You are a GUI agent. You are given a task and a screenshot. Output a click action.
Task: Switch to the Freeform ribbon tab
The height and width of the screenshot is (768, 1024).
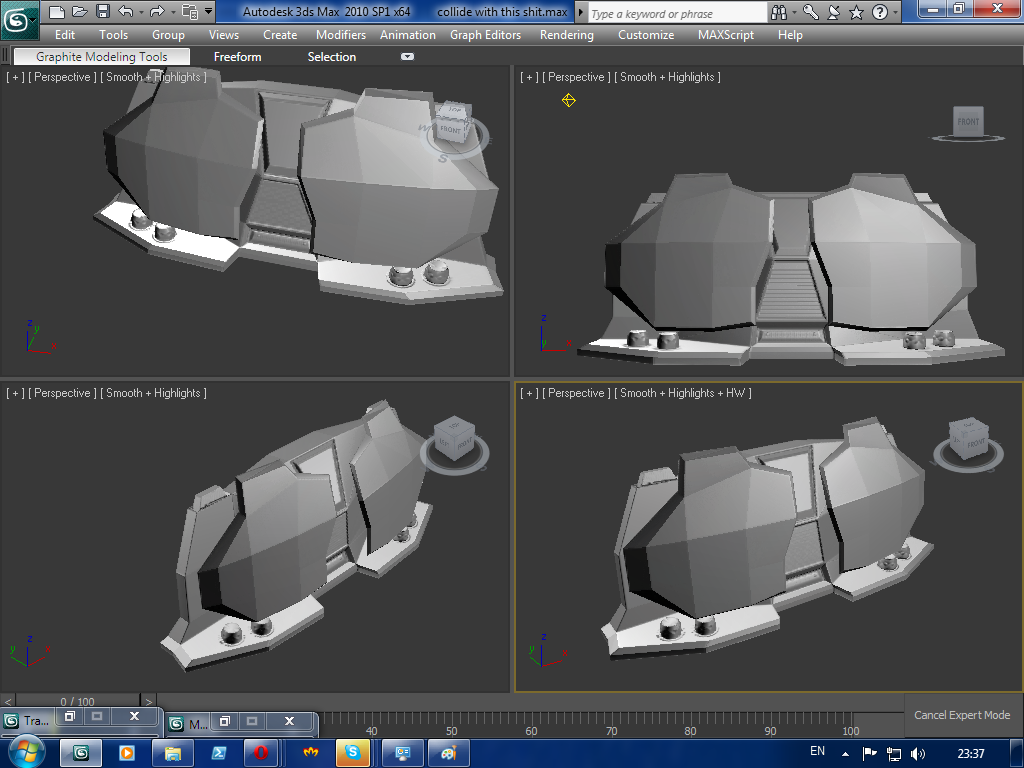237,57
